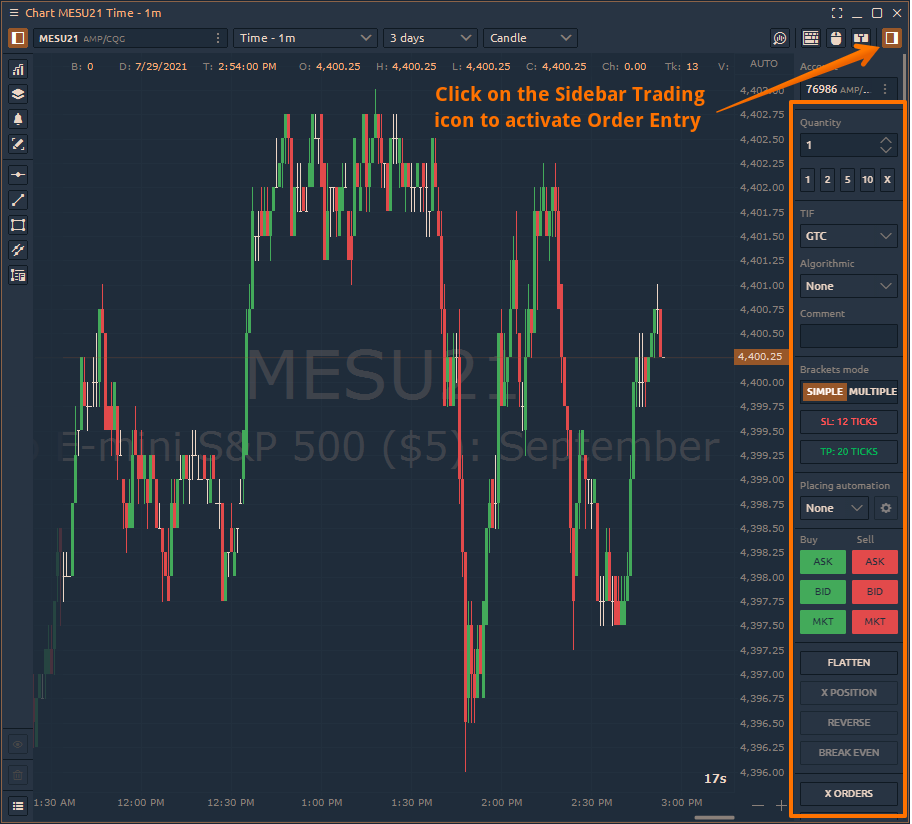Viewport: 912px width, 824px height.
Task: Open placing automation gear settings
Action: [x=885, y=508]
